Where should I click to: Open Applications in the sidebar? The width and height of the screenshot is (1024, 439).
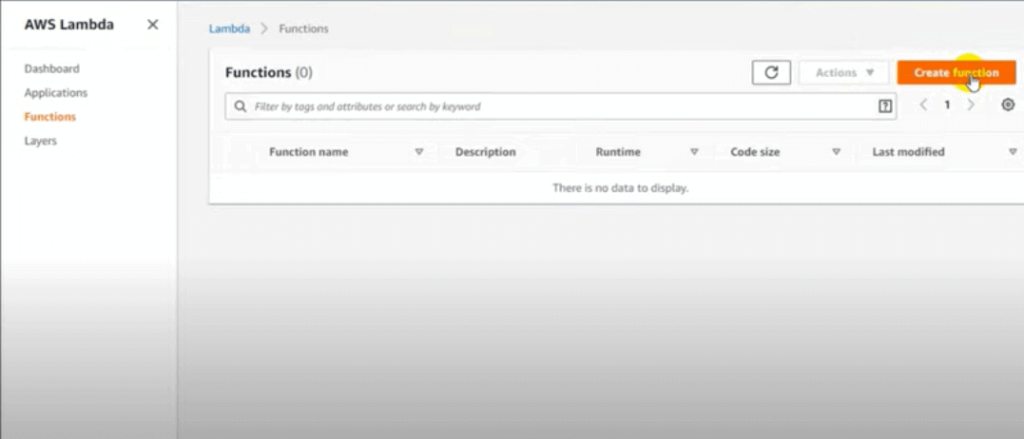tap(56, 93)
